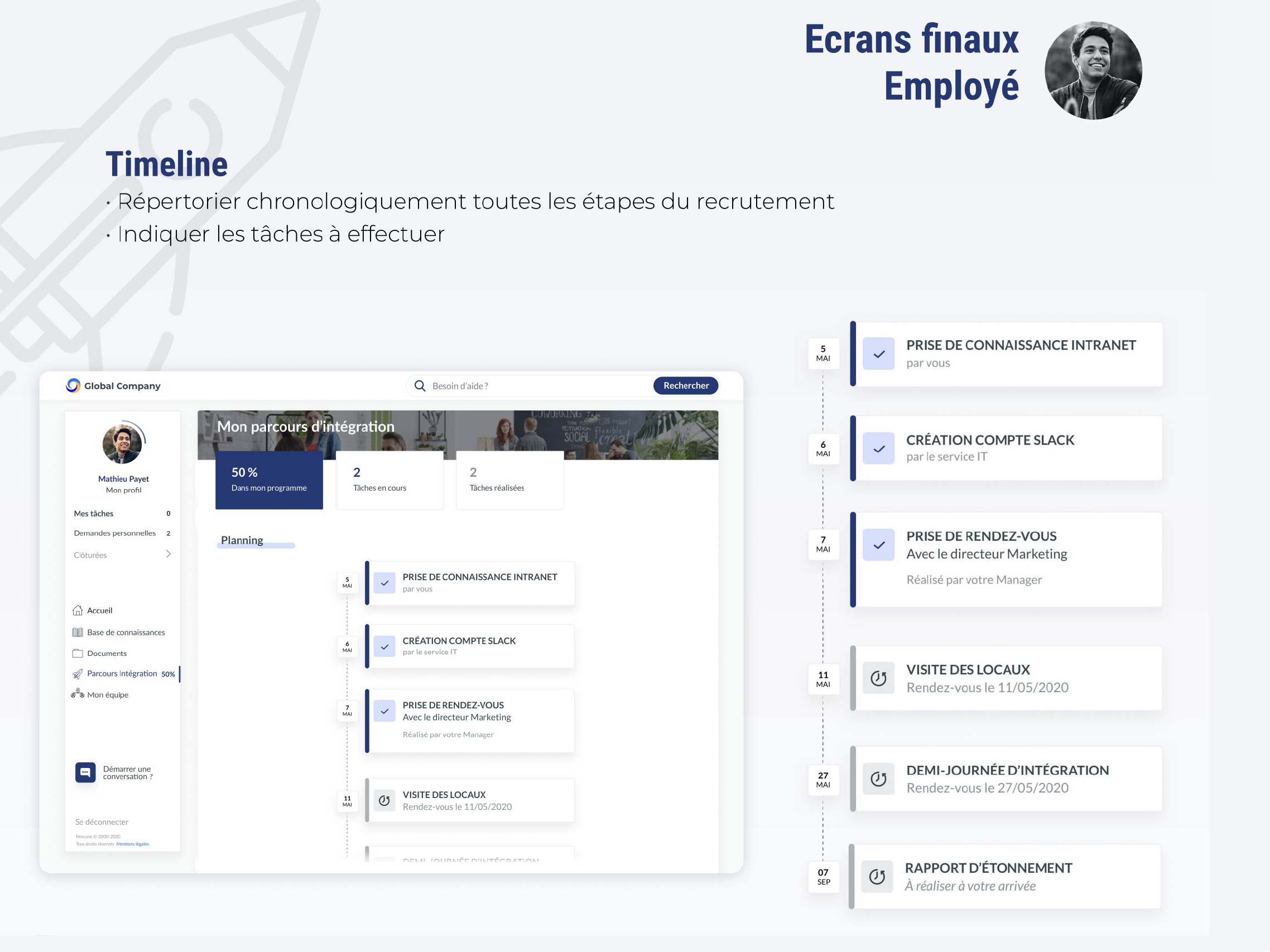Toggle the checkmark on app's Prise de connaissance intranet
Viewport: 1270px width, 952px height.
coord(384,583)
